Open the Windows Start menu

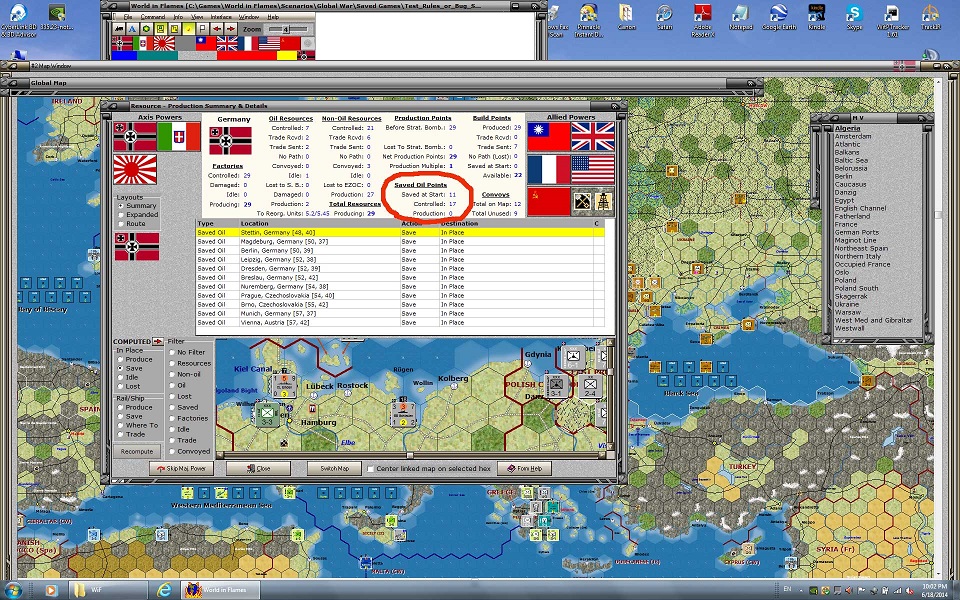[13, 590]
